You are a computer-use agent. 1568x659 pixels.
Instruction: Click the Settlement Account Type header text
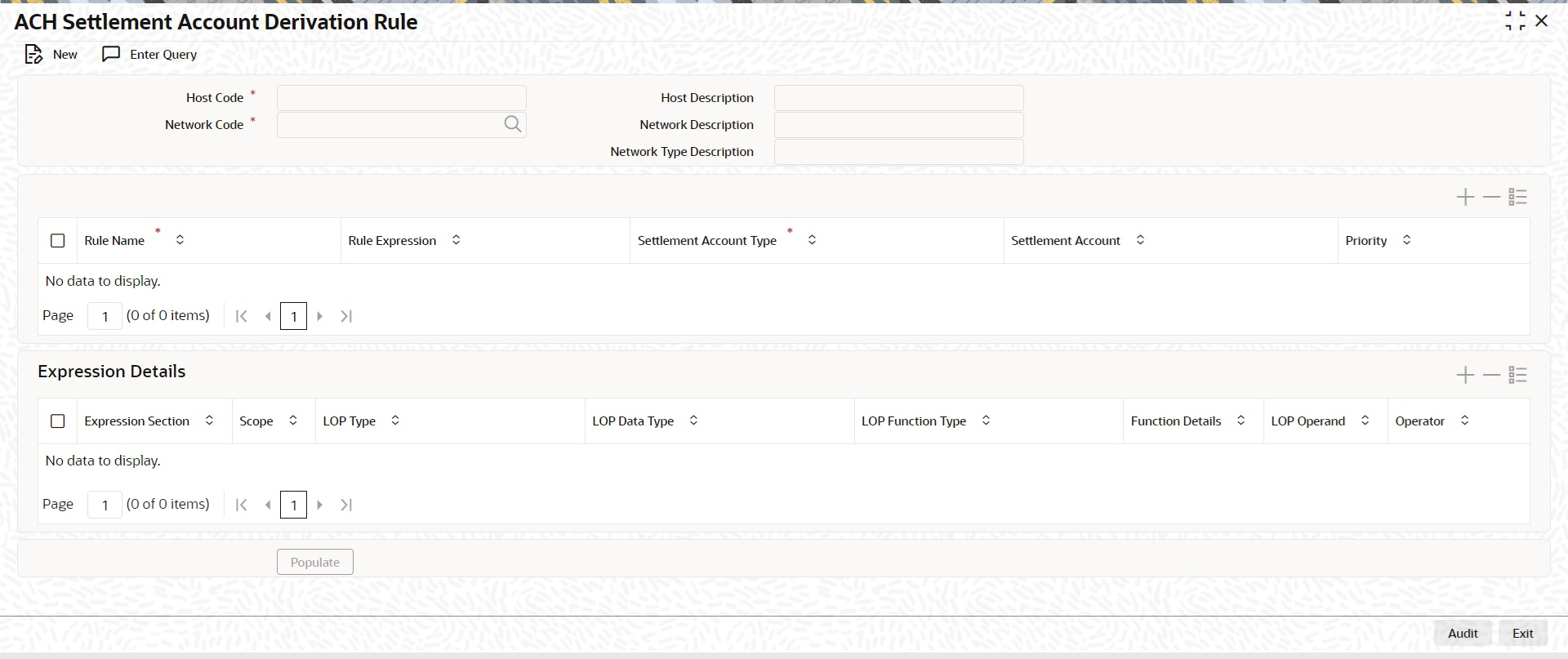pyautogui.click(x=707, y=241)
